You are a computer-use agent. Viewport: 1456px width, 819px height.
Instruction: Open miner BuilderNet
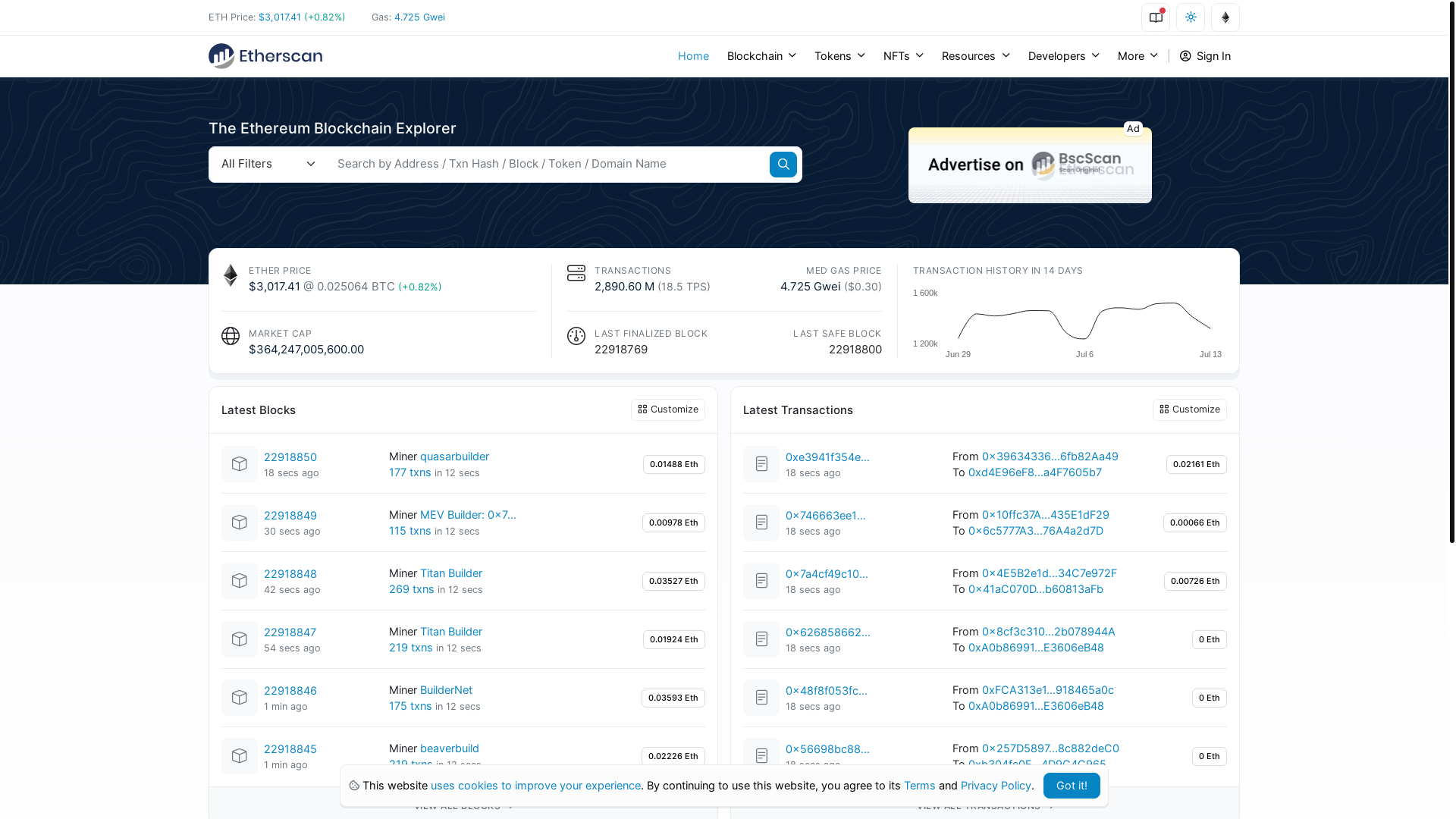[446, 689]
